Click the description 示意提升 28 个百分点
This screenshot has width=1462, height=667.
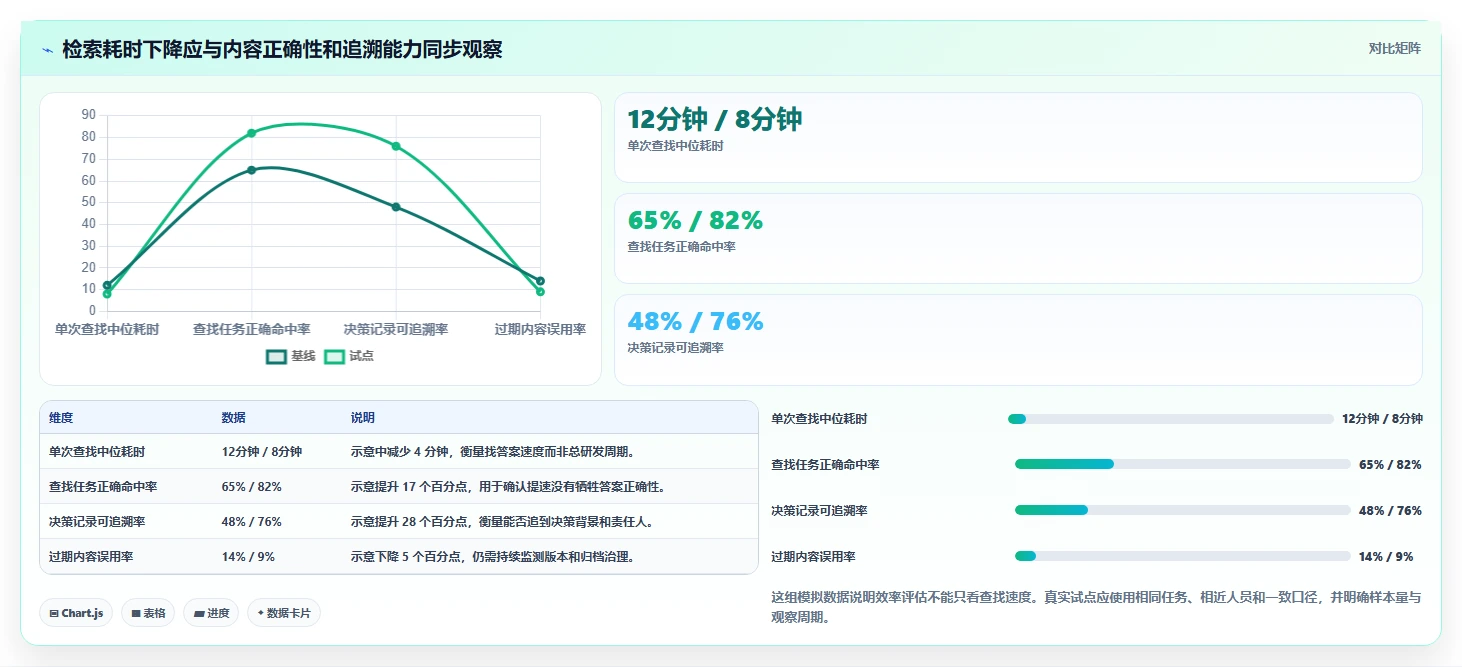(x=503, y=522)
